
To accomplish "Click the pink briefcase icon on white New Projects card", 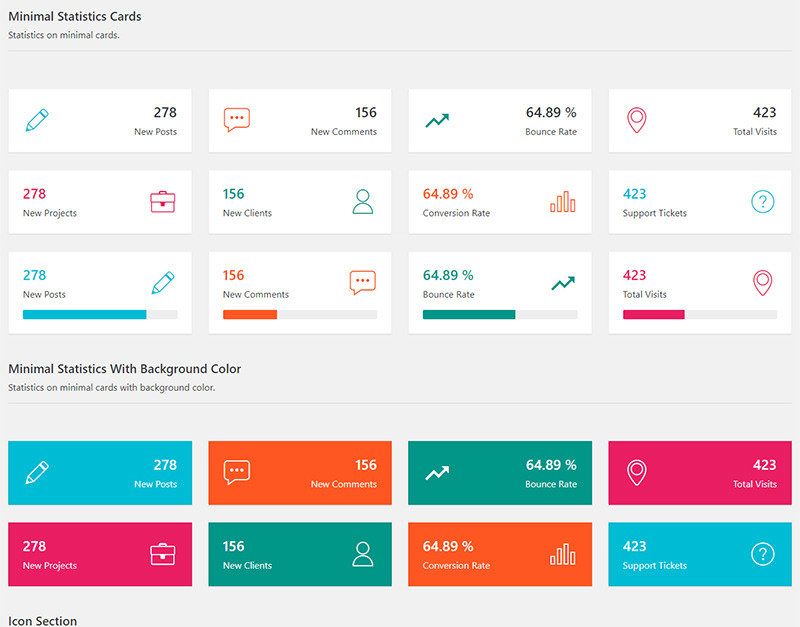I will (163, 202).
